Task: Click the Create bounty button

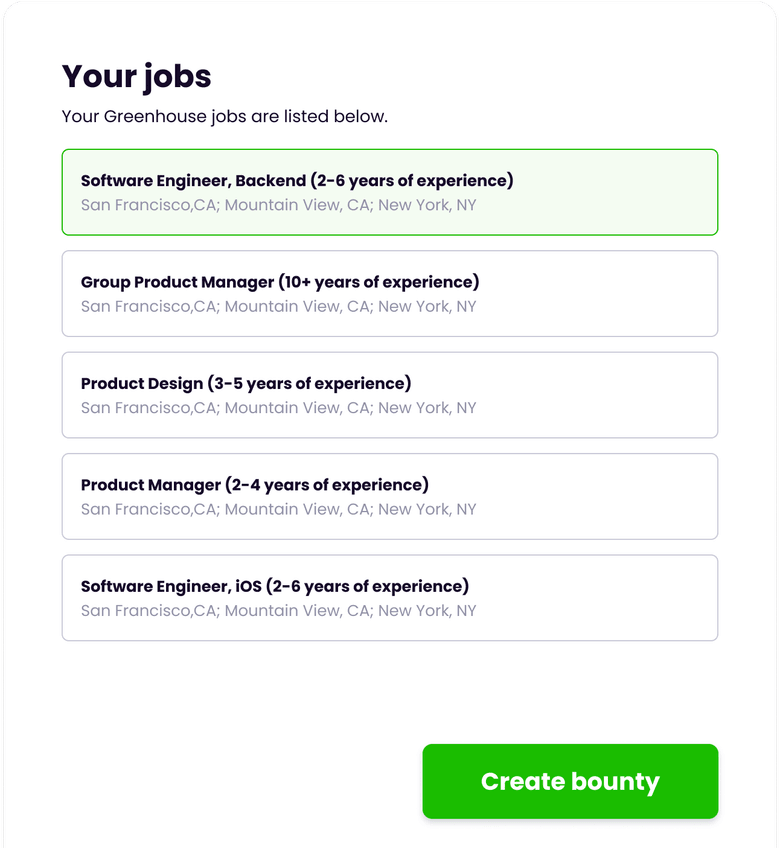Action: tap(570, 781)
